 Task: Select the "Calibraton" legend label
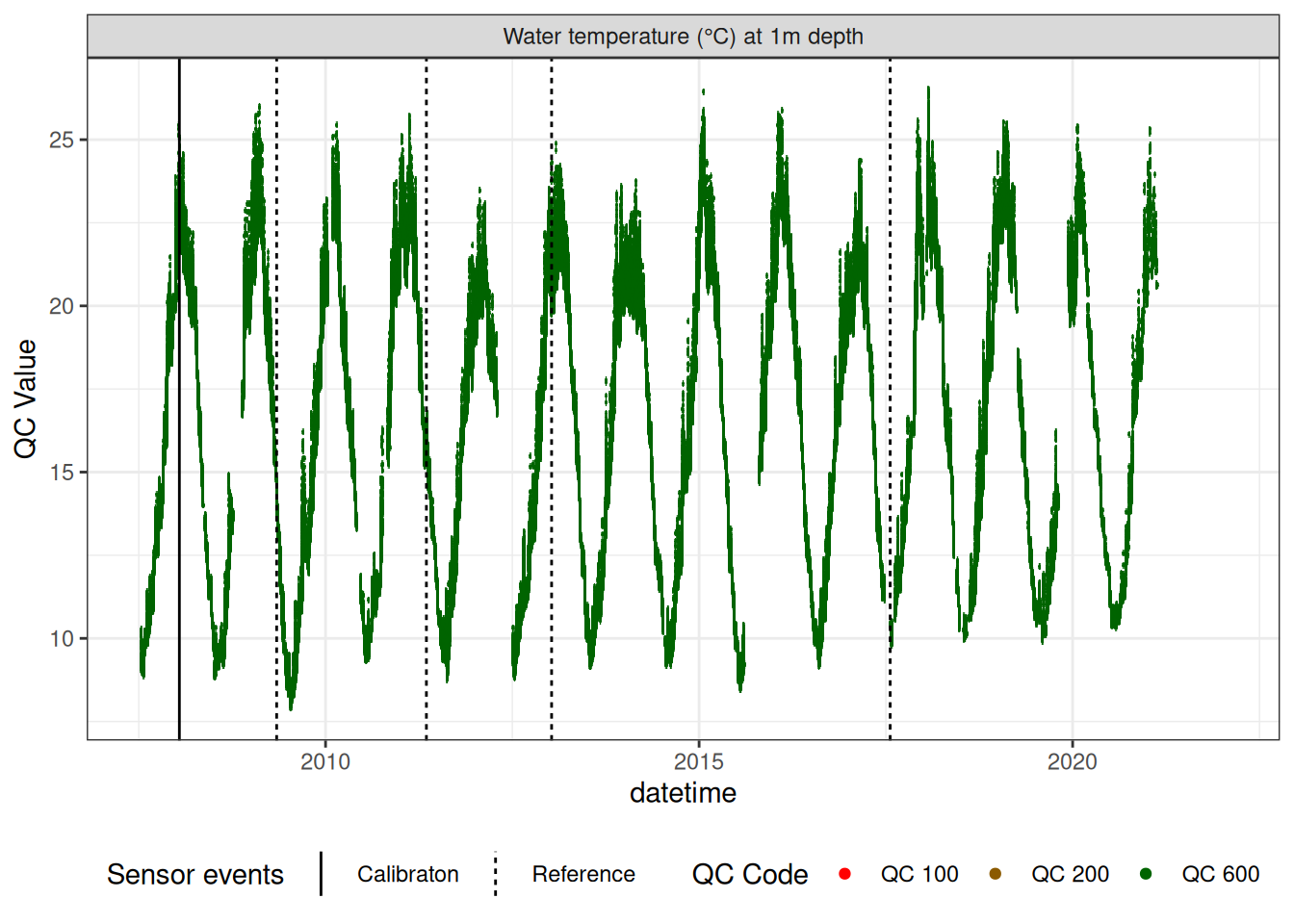[x=407, y=874]
